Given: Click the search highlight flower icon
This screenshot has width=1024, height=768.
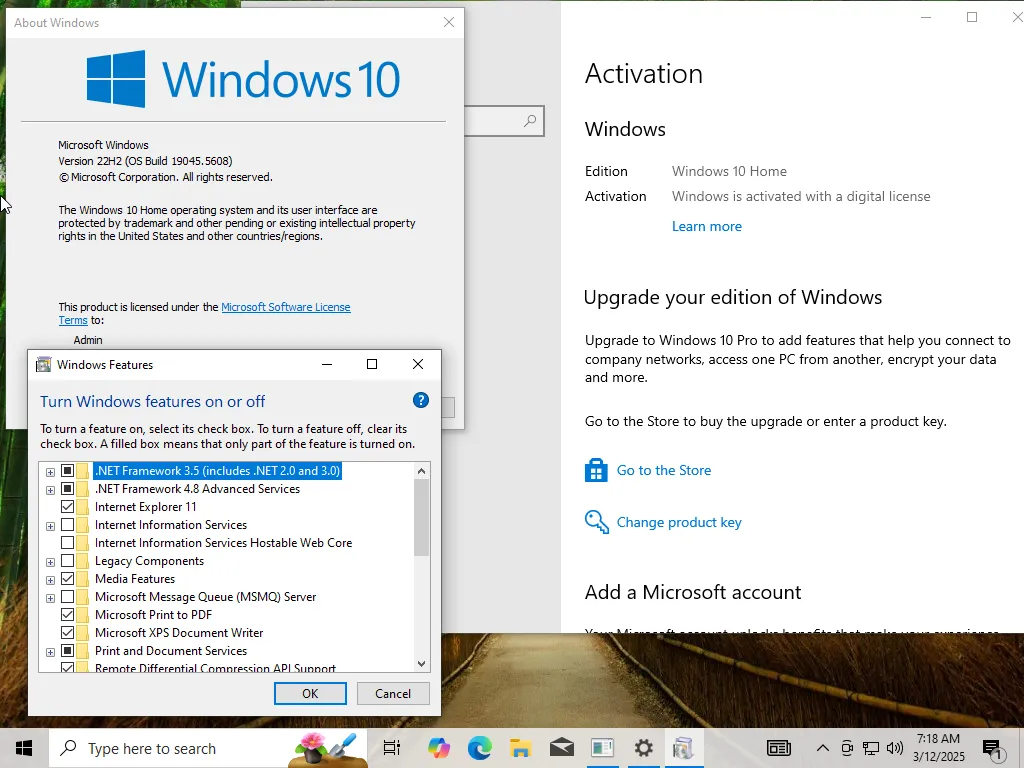Looking at the screenshot, I should tap(328, 748).
